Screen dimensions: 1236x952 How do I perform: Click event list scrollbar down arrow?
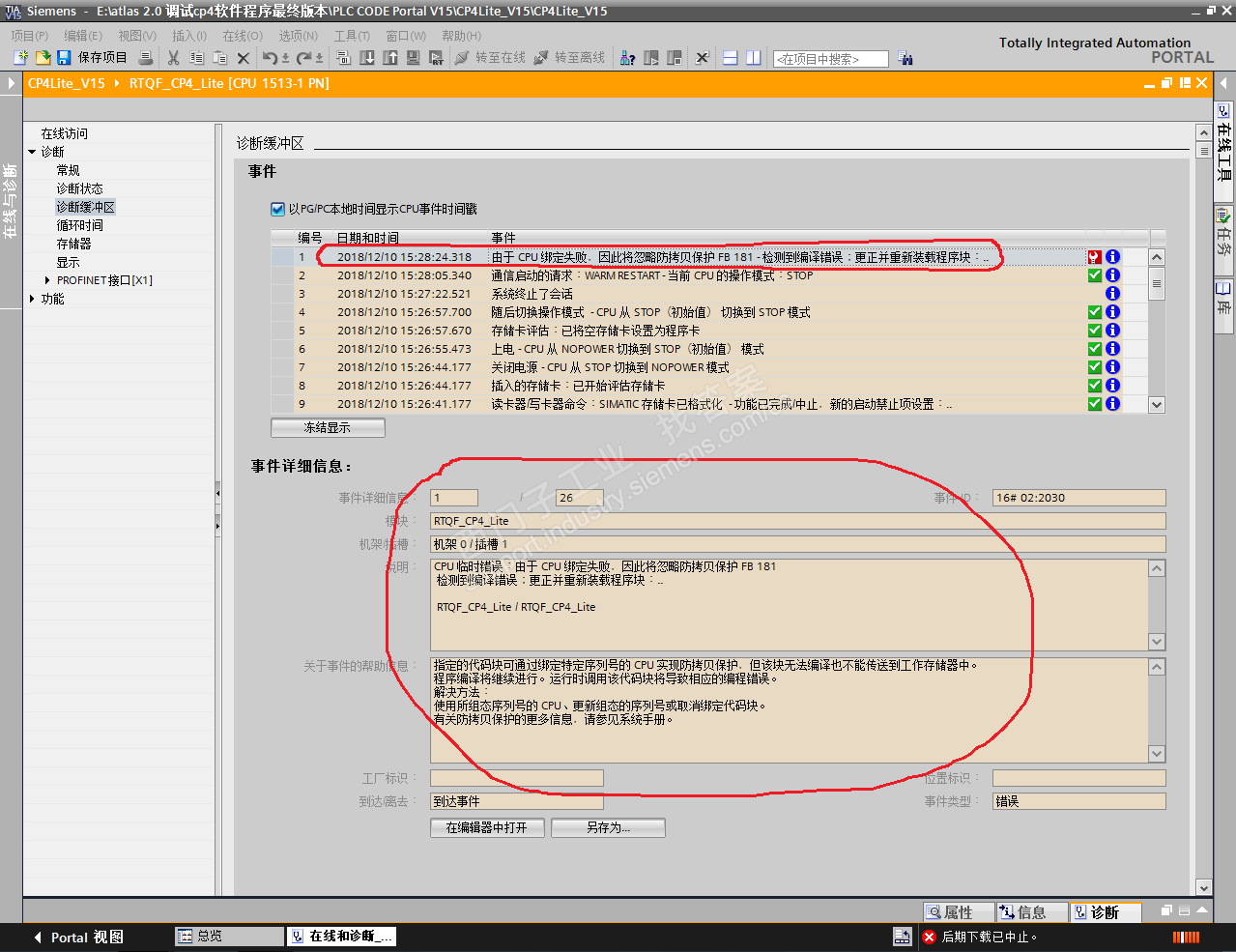[x=1157, y=405]
